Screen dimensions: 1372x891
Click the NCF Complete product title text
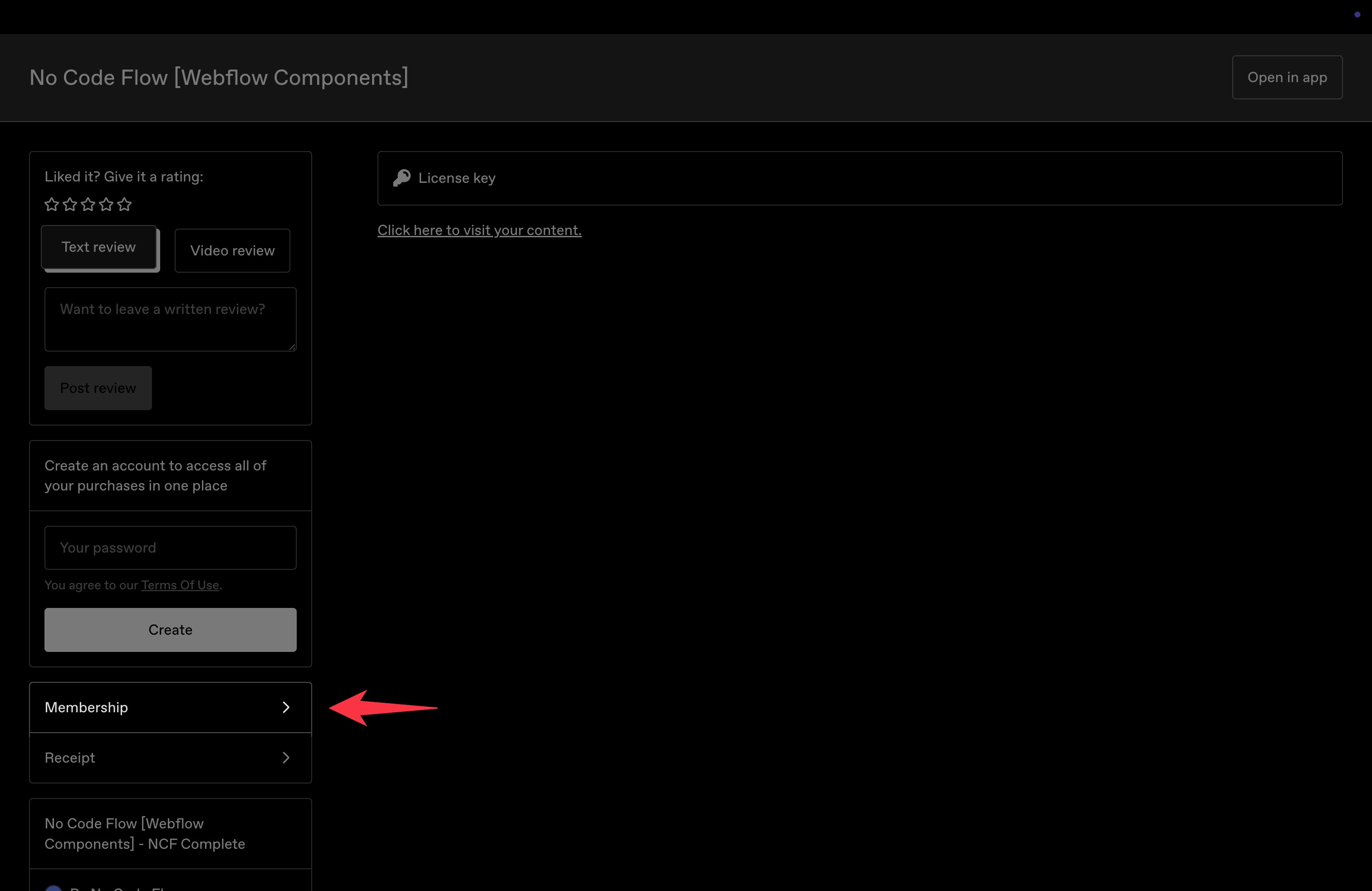145,834
